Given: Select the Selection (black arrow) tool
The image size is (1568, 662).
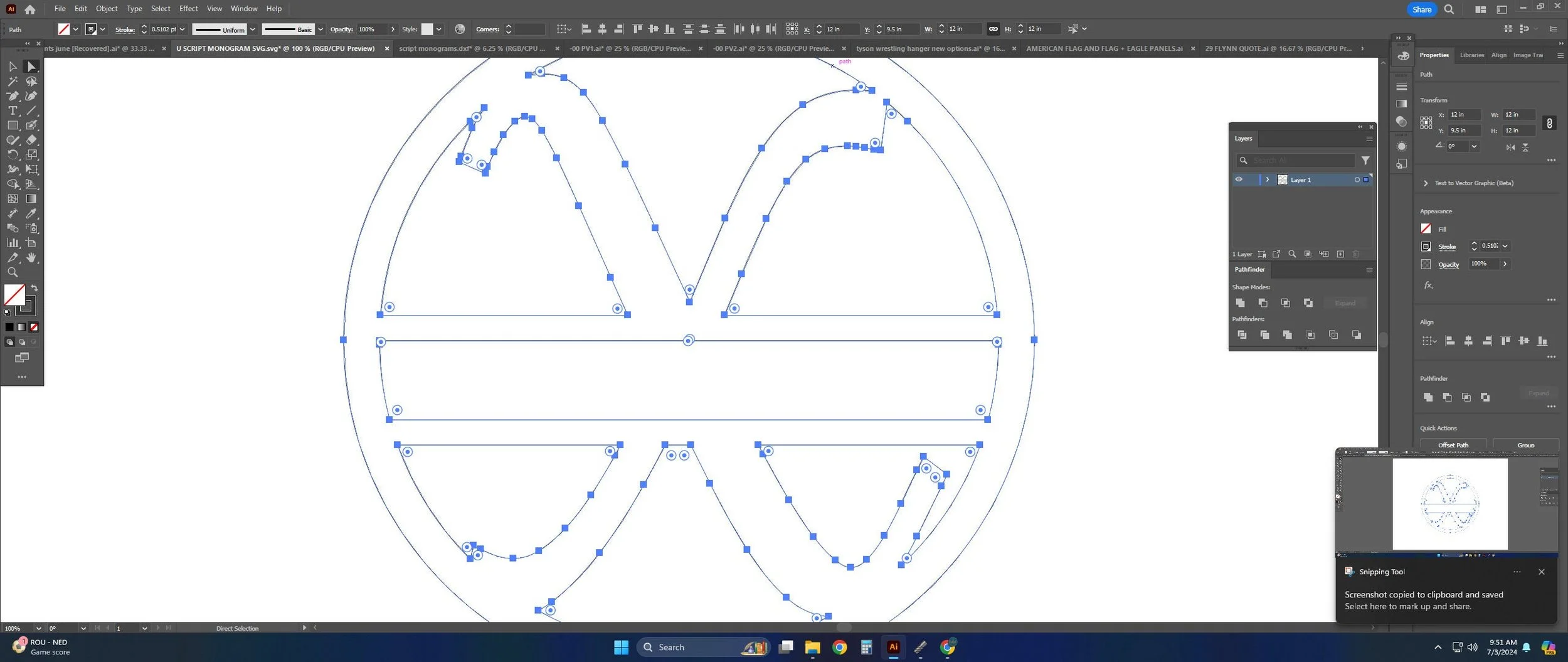Looking at the screenshot, I should pos(13,67).
